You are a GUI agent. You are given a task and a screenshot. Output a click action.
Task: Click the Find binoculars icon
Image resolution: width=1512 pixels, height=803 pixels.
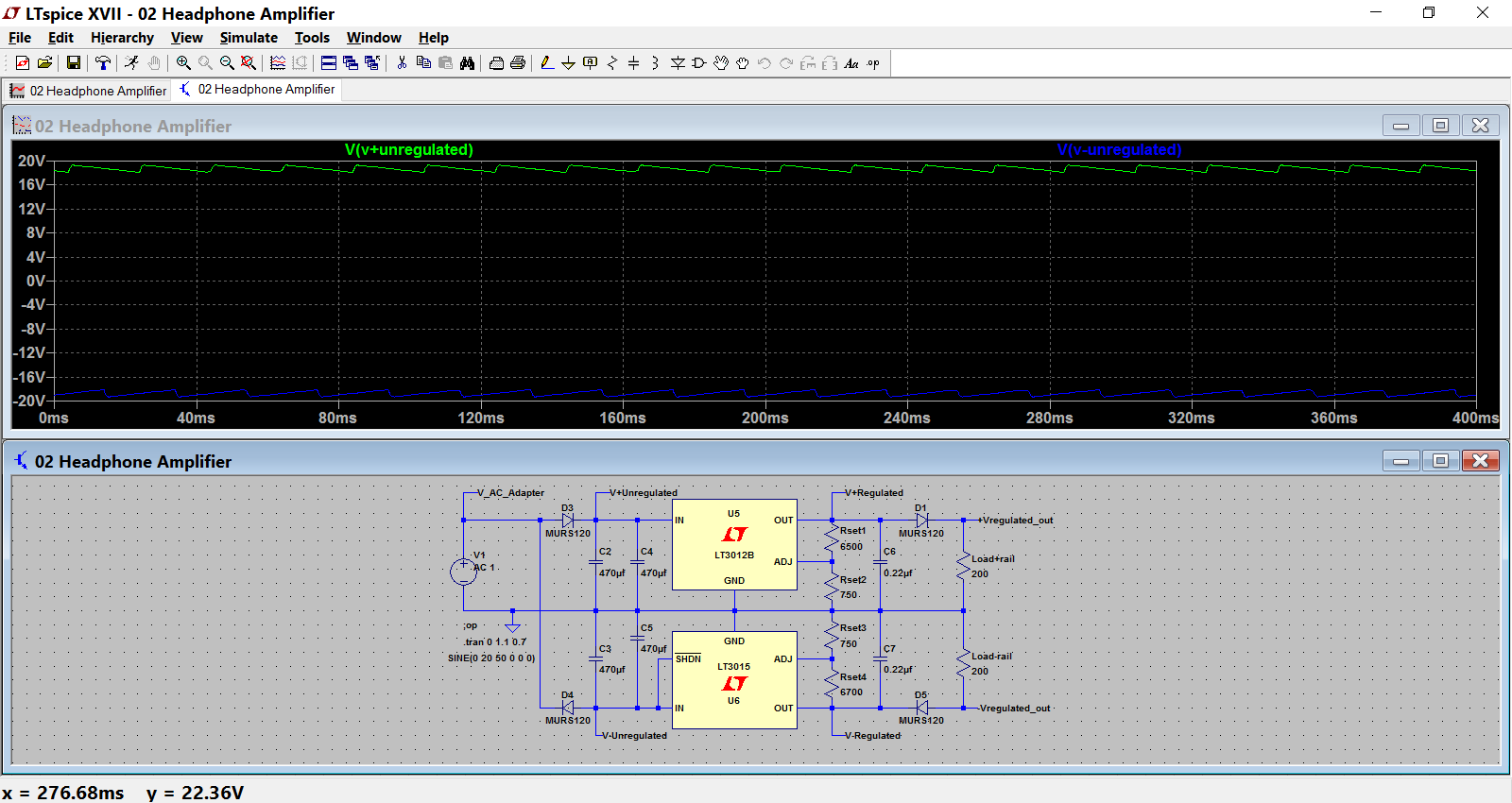467,63
